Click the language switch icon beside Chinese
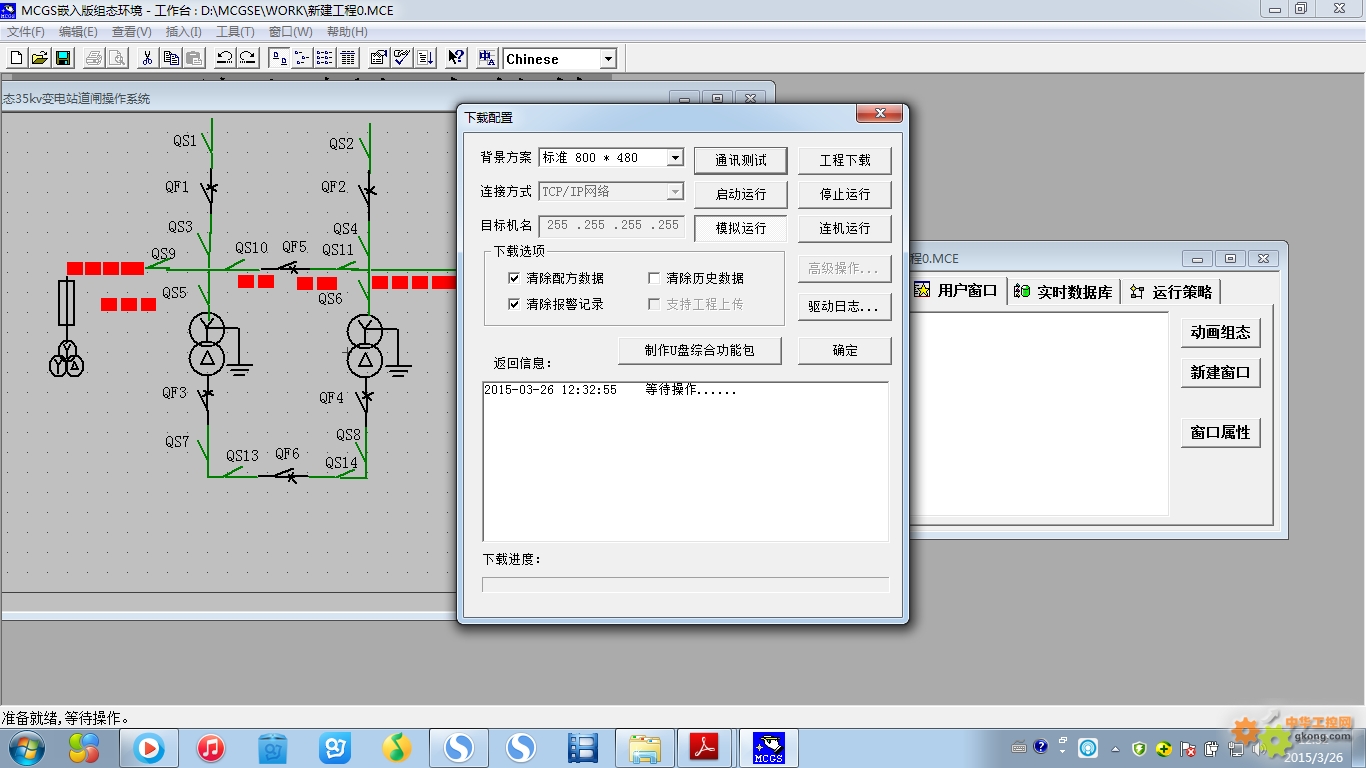Screen dimensions: 1366x768 488,58
